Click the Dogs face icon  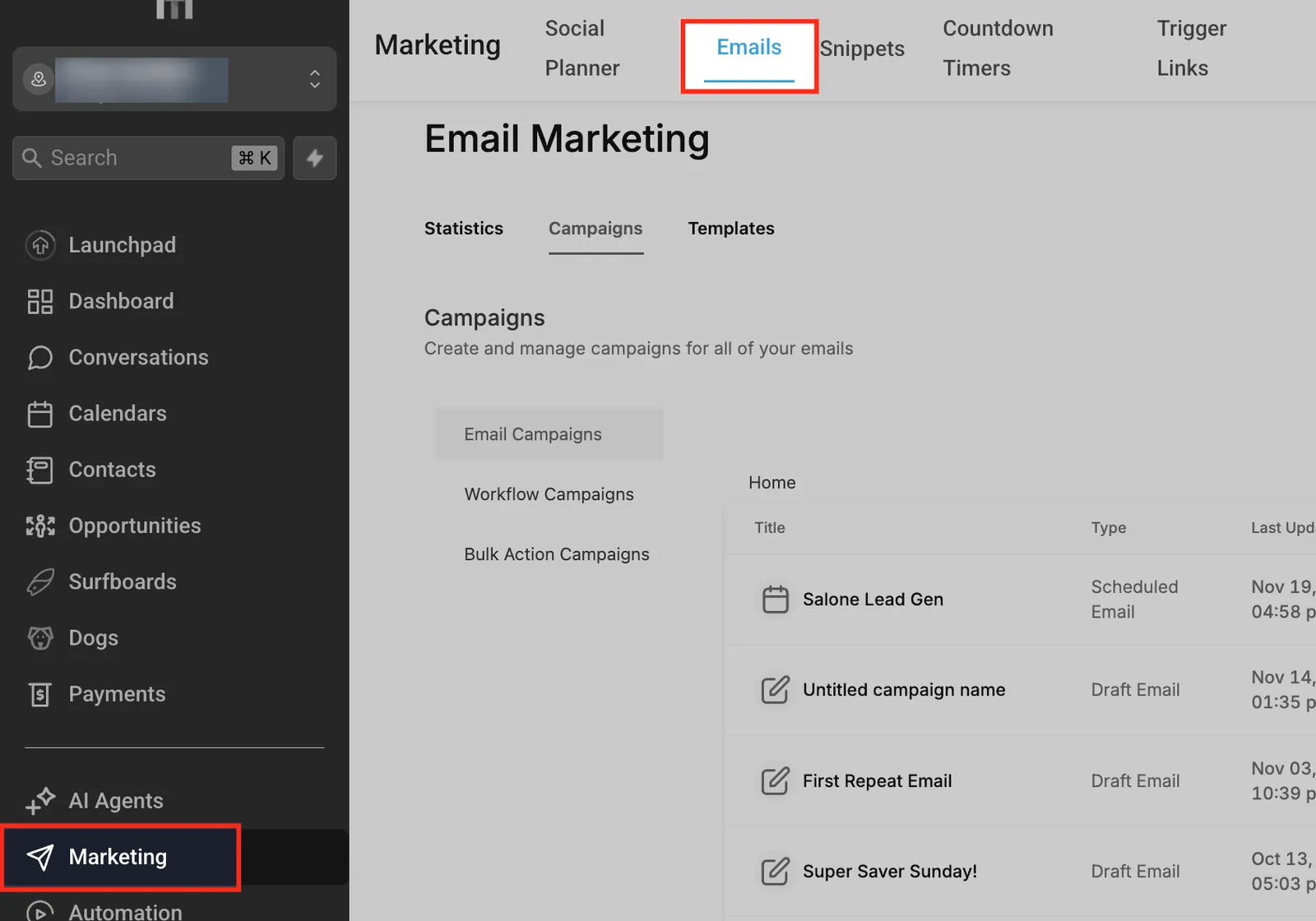tap(40, 638)
